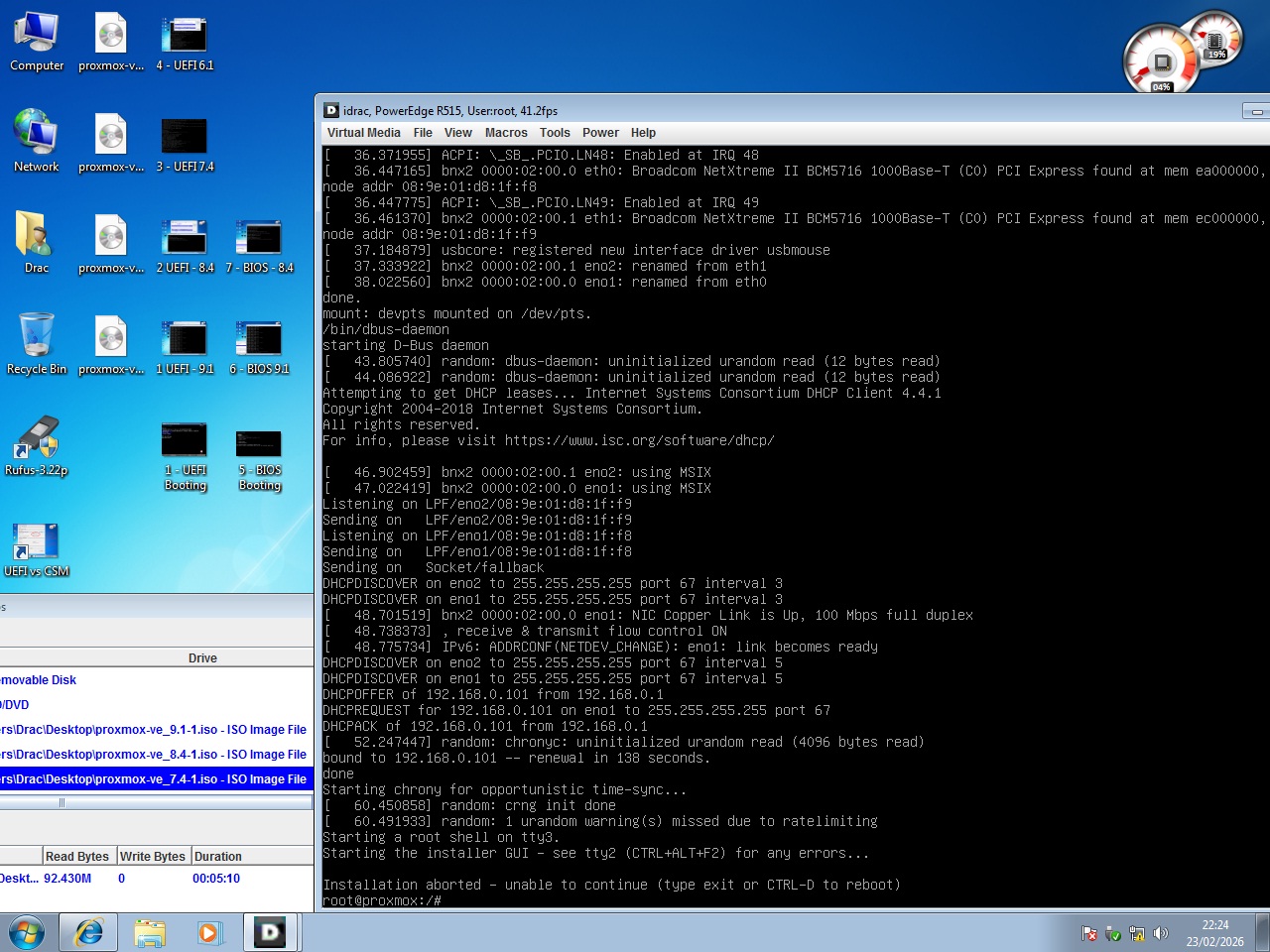Select the proxmox ISO icon beside Recycle Bin
The image size is (1270, 952).
tap(111, 346)
